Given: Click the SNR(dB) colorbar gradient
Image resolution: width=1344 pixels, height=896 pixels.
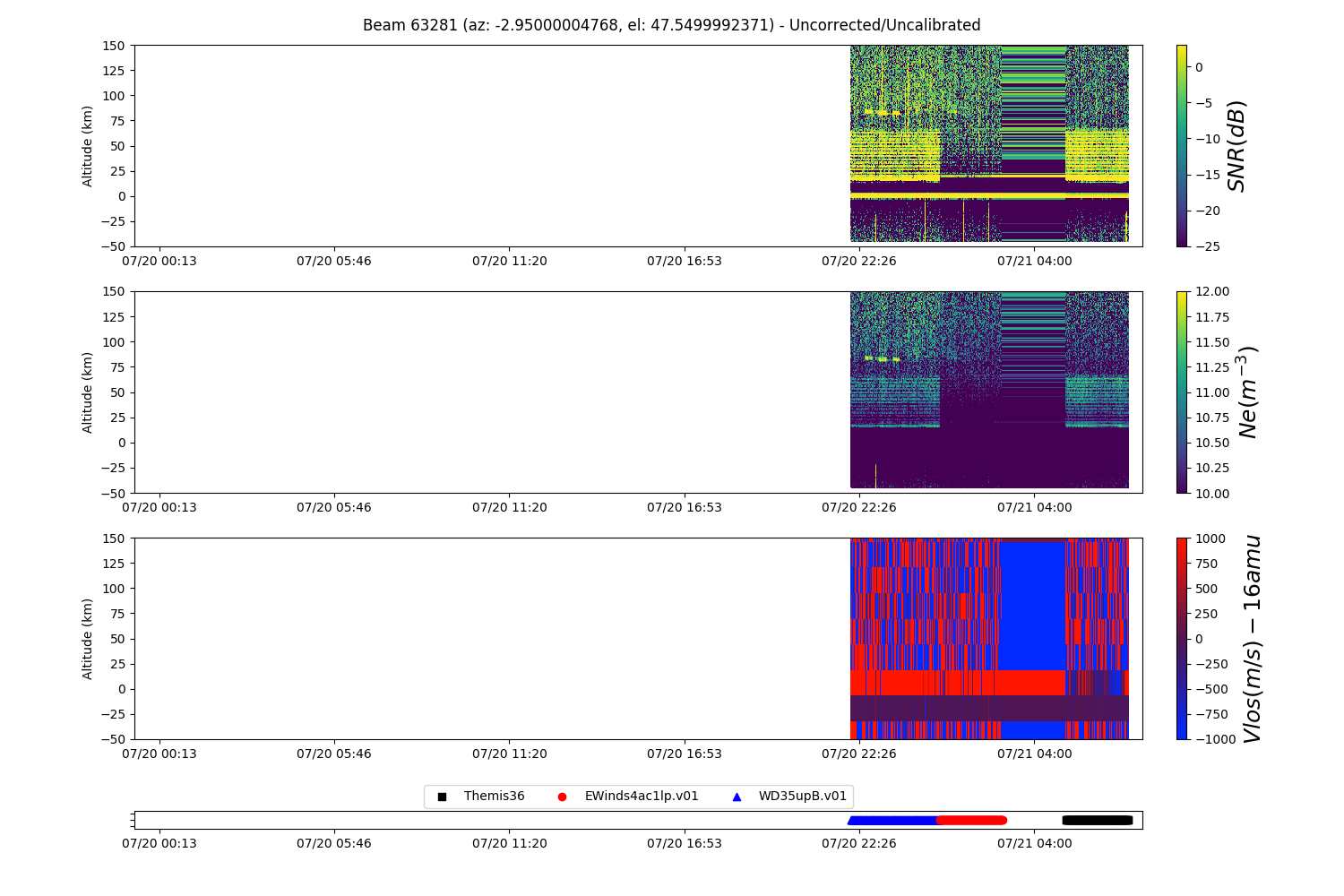Looking at the screenshot, I should click(x=1181, y=145).
